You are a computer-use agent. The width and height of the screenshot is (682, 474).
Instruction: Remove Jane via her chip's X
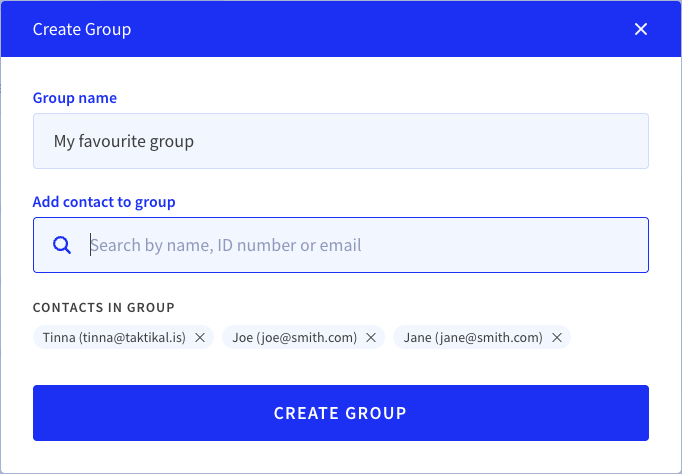click(x=557, y=337)
